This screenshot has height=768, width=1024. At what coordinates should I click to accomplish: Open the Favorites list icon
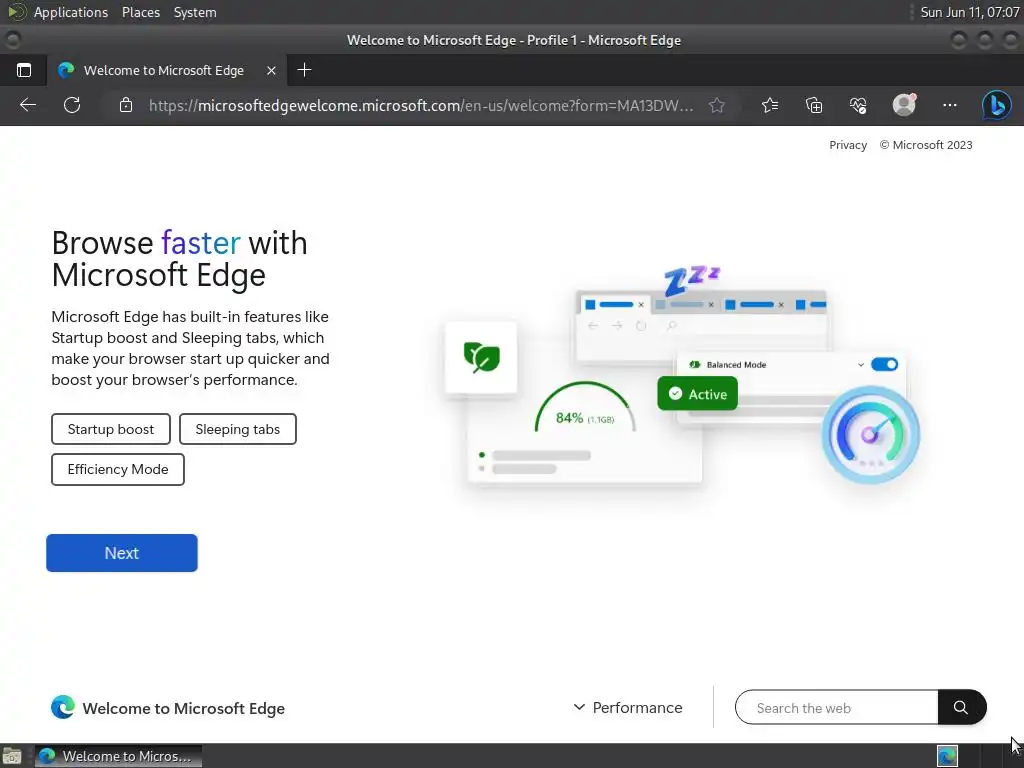click(x=770, y=105)
